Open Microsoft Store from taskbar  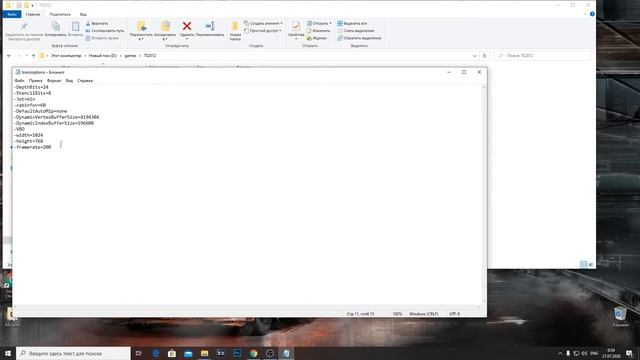[172, 353]
